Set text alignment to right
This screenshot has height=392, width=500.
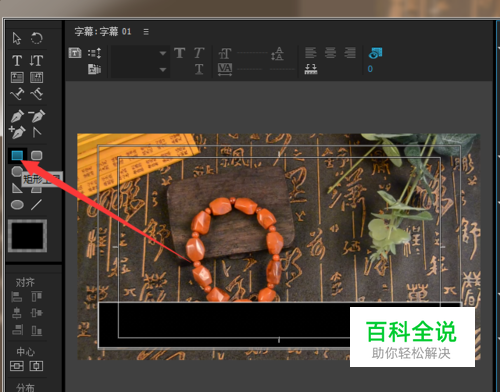350,53
